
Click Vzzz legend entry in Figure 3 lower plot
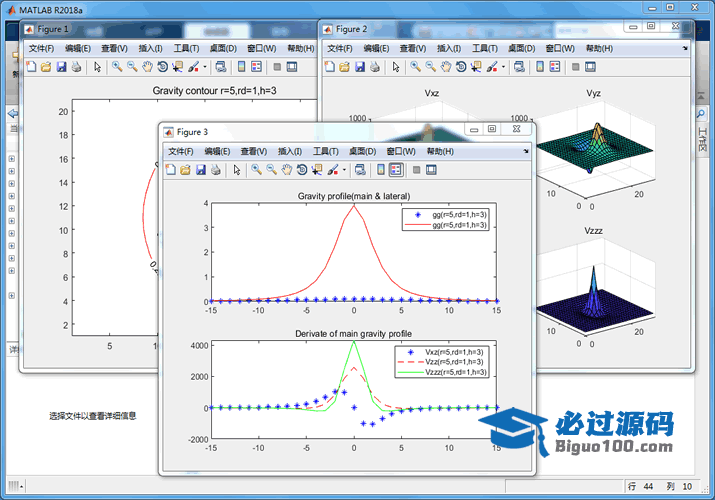442,372
